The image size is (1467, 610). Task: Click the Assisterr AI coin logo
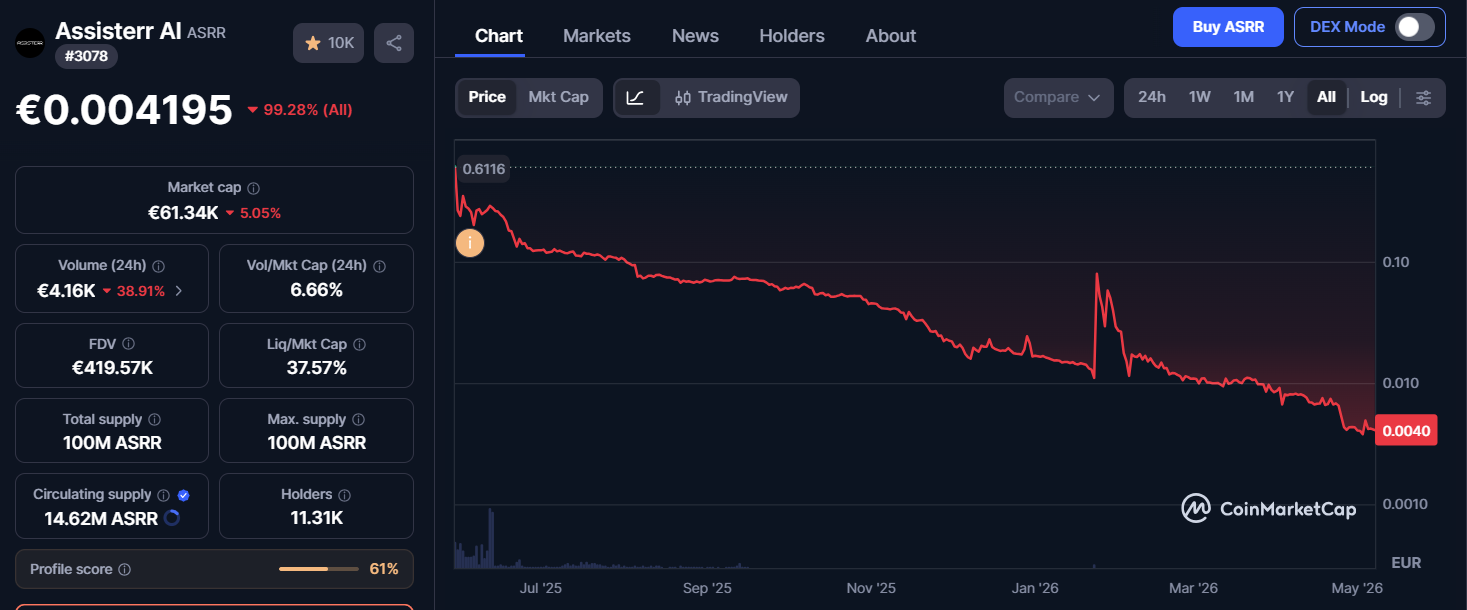30,43
